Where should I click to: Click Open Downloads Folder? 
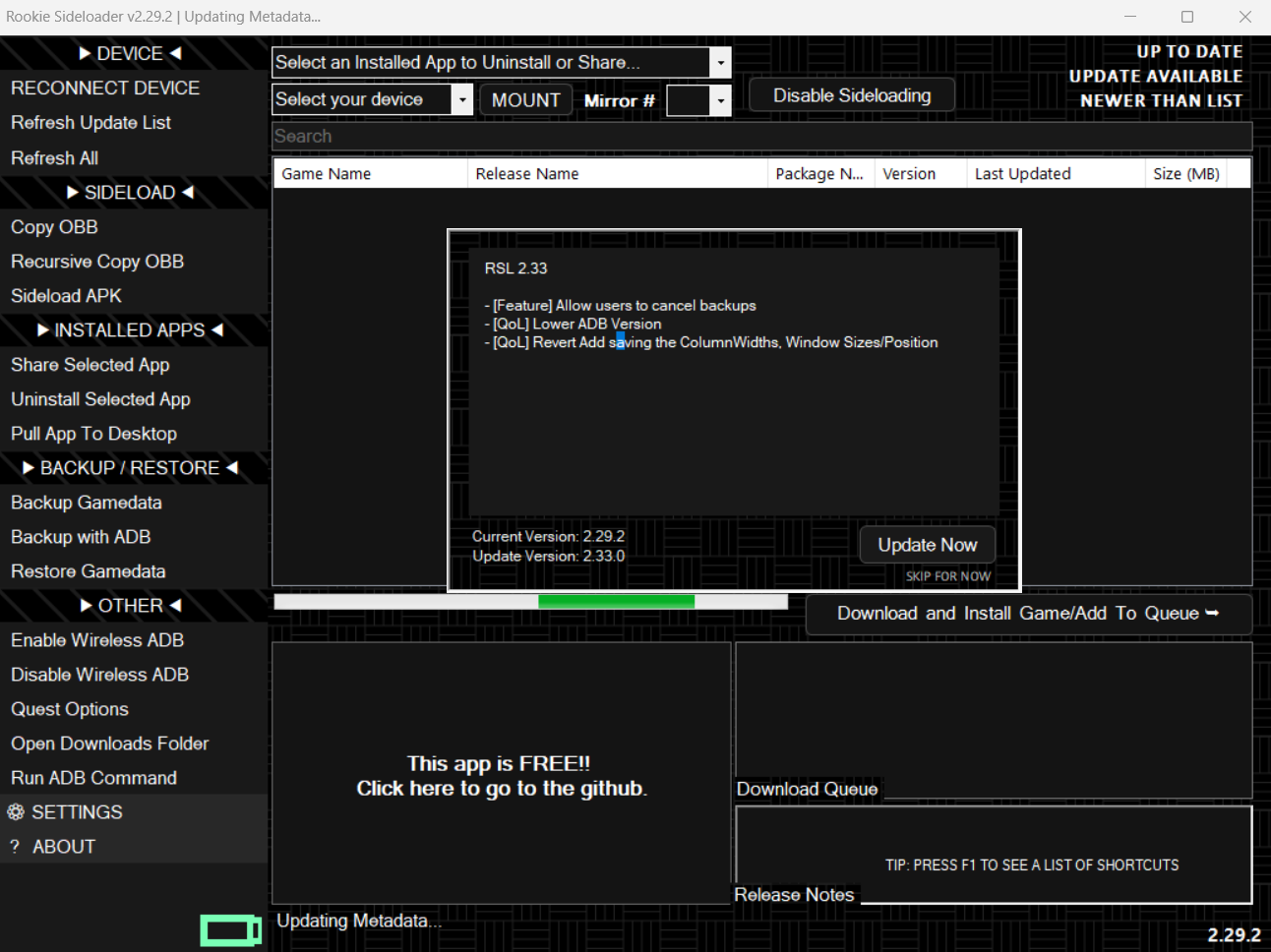point(134,744)
